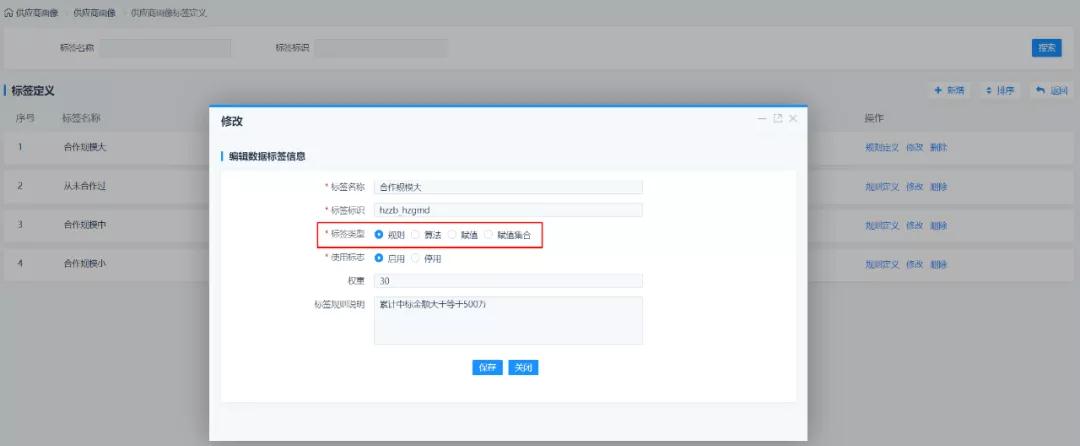1080x446 pixels.
Task: Close the 修改 dialog with the X icon
Action: (793, 118)
